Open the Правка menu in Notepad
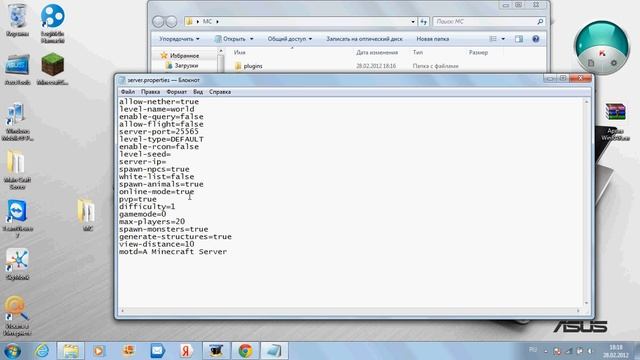This screenshot has width=640, height=360. [150, 92]
